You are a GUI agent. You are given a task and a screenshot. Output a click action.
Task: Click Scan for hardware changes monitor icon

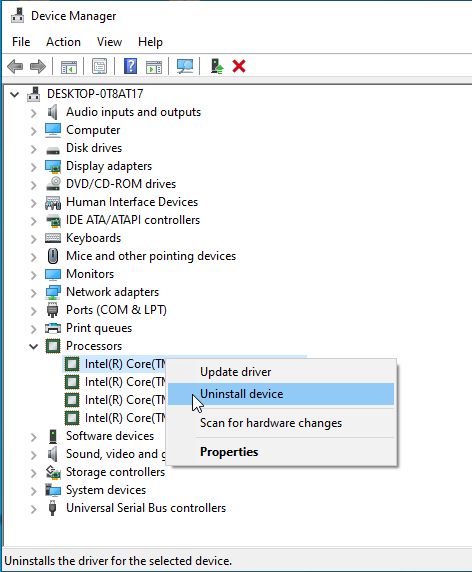185,66
